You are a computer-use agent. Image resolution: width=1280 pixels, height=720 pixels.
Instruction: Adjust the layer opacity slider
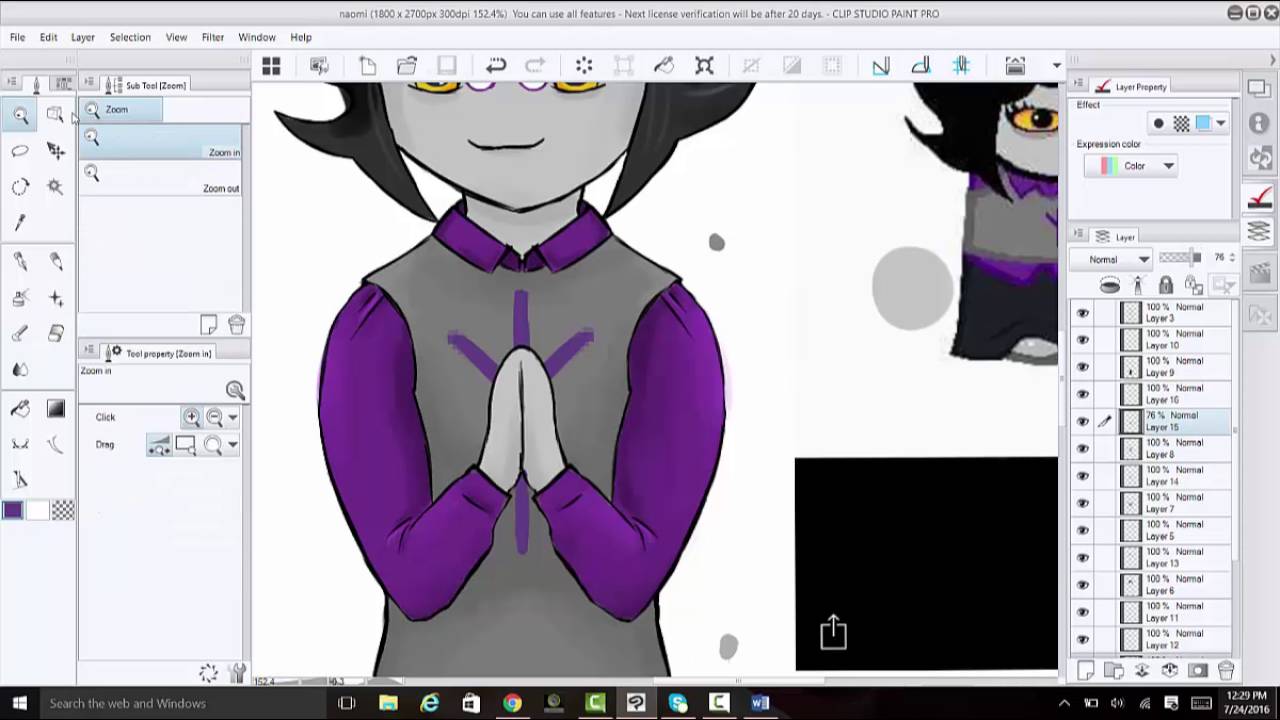[x=1180, y=258]
